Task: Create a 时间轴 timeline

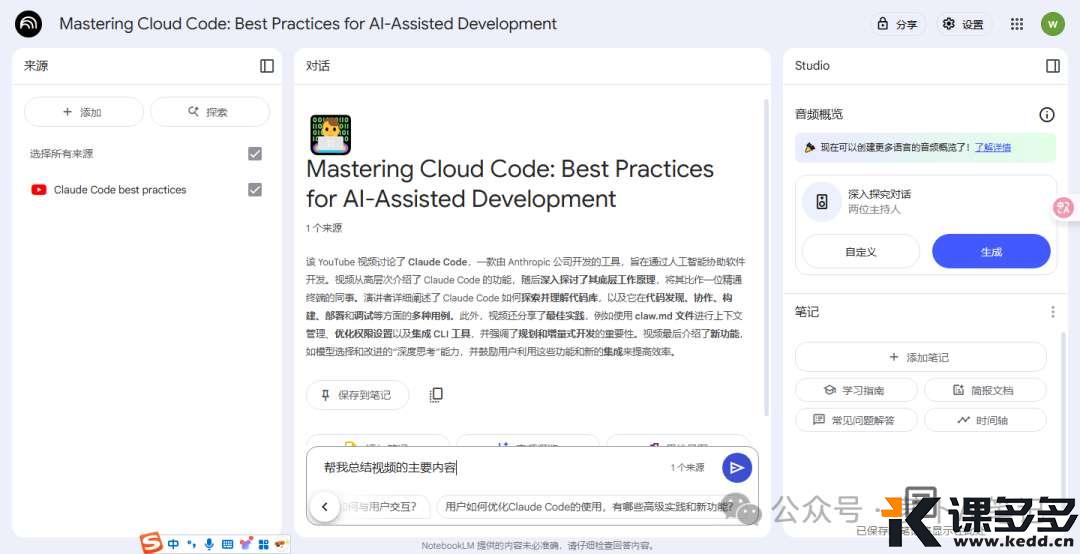Action: coord(985,420)
